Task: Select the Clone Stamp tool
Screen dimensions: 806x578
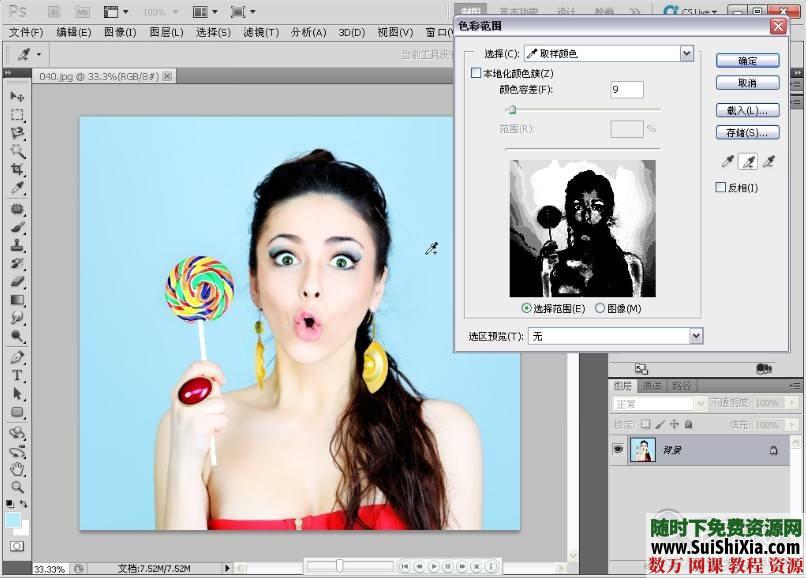Action: pyautogui.click(x=17, y=245)
